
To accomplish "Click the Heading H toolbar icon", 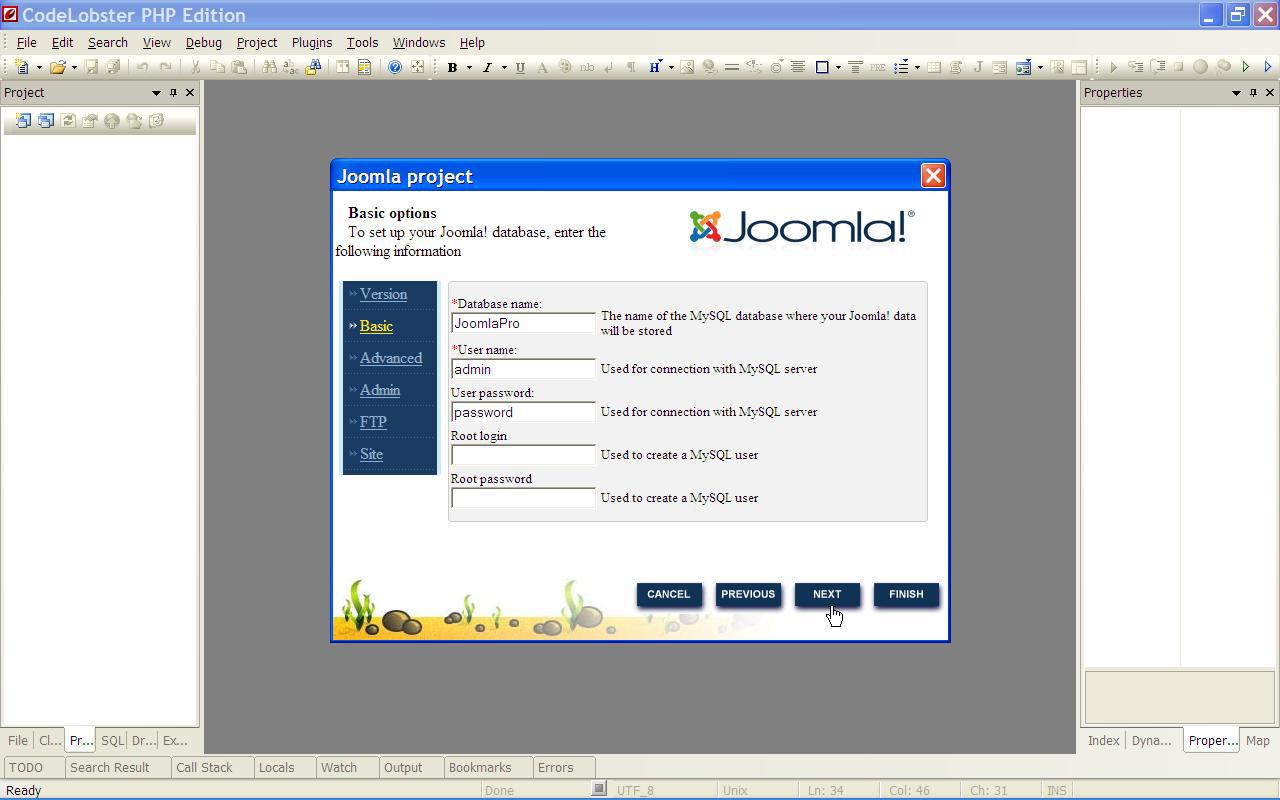I will tap(655, 67).
